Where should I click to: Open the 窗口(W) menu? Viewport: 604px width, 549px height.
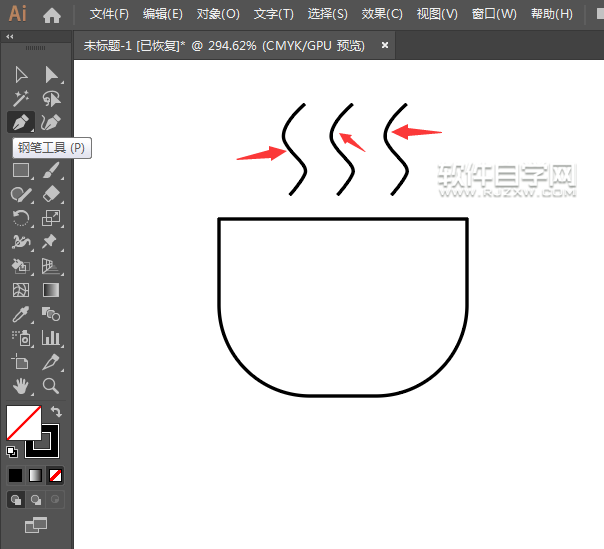coord(494,14)
